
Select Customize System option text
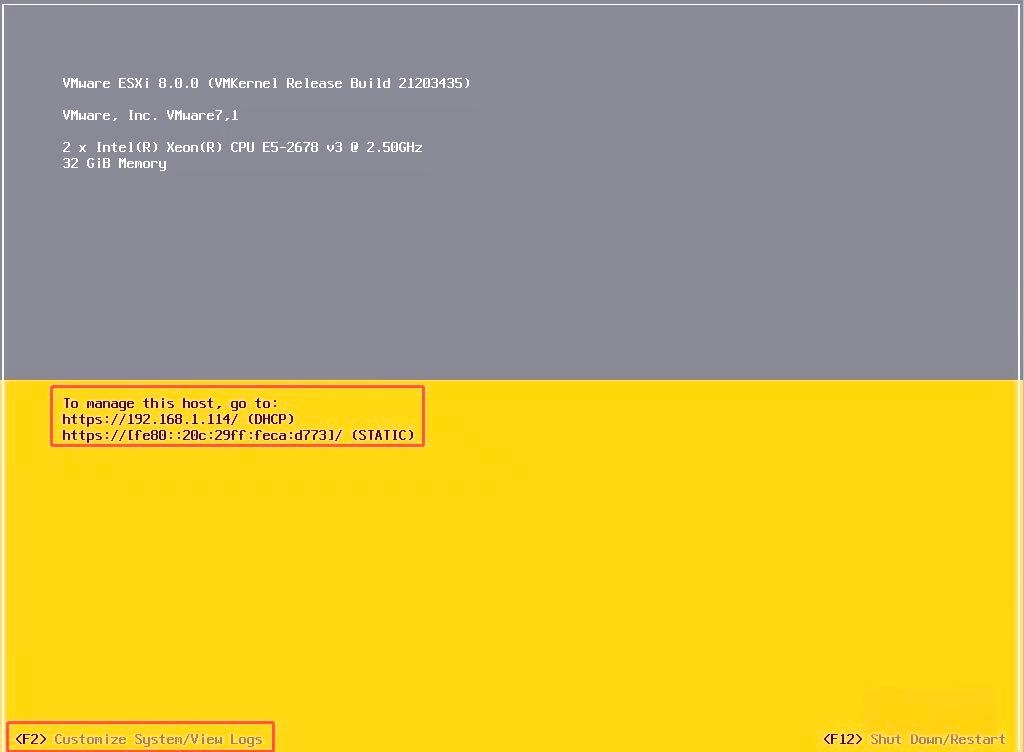coord(118,739)
